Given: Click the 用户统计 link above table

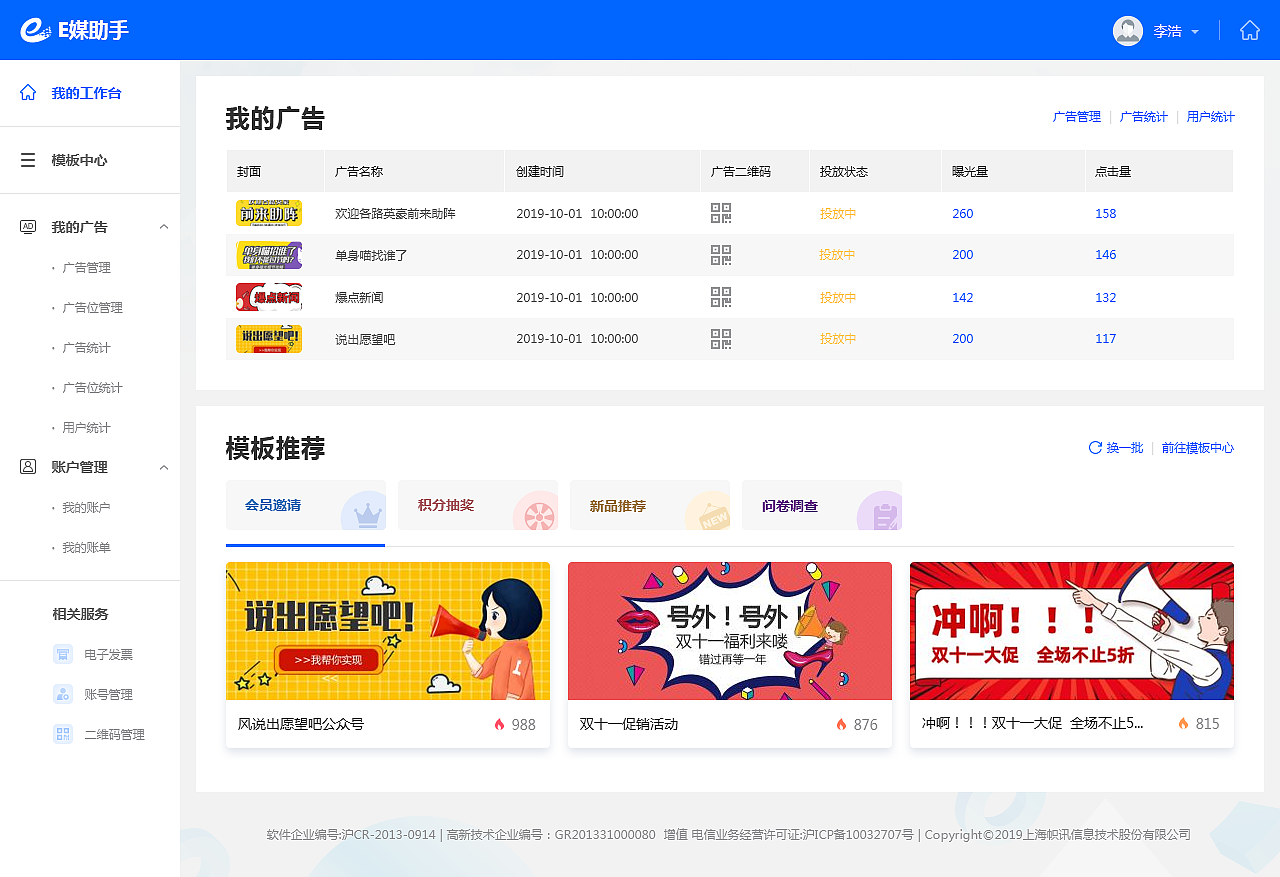Looking at the screenshot, I should pyautogui.click(x=1211, y=117).
